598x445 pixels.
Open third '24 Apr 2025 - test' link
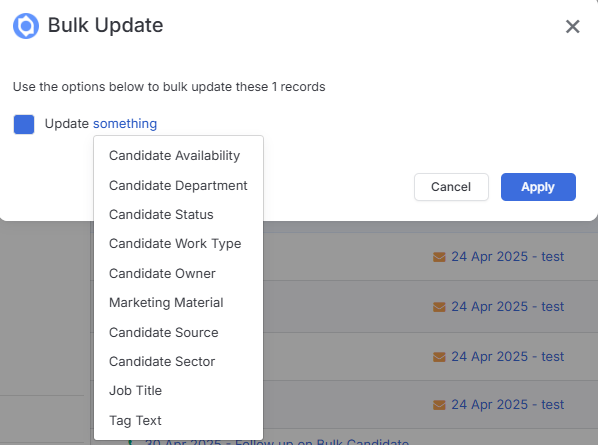coord(508,357)
